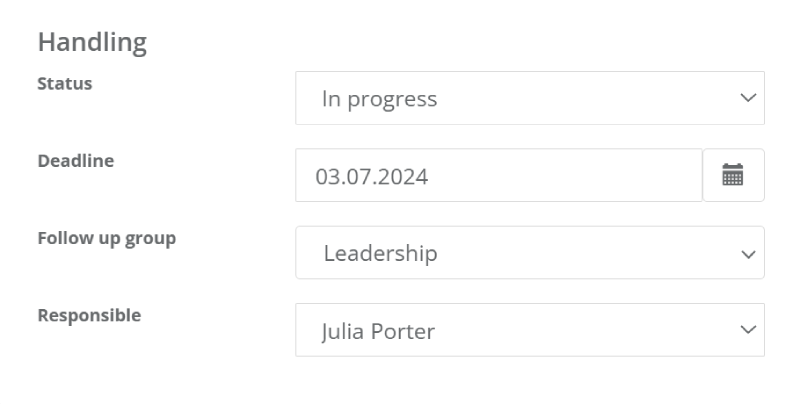Click the Responsible field label
The width and height of the screenshot is (800, 404).
click(x=89, y=315)
